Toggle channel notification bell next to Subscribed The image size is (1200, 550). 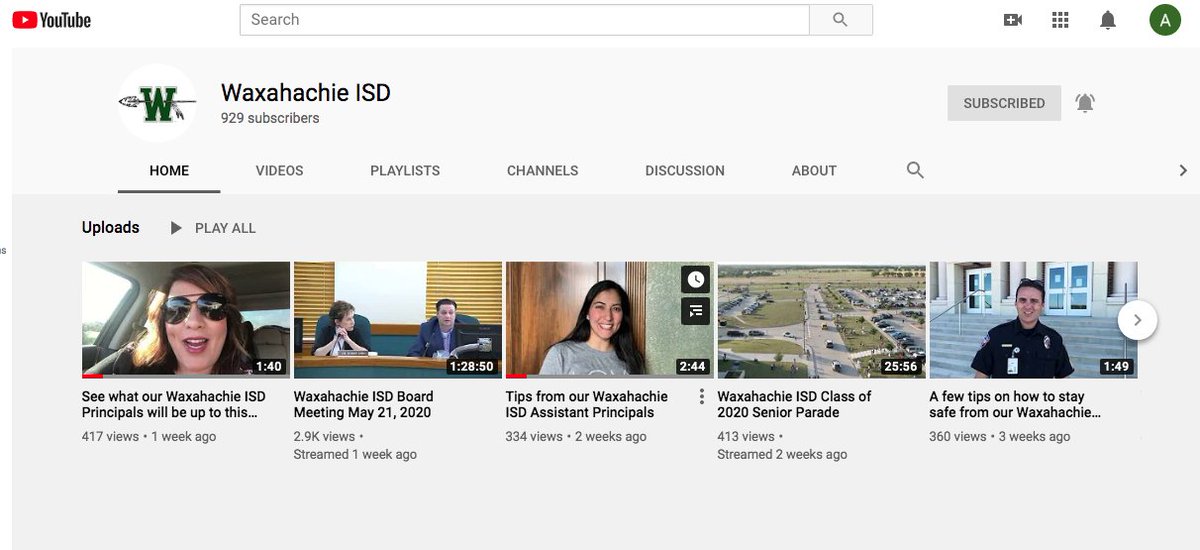tap(1085, 103)
